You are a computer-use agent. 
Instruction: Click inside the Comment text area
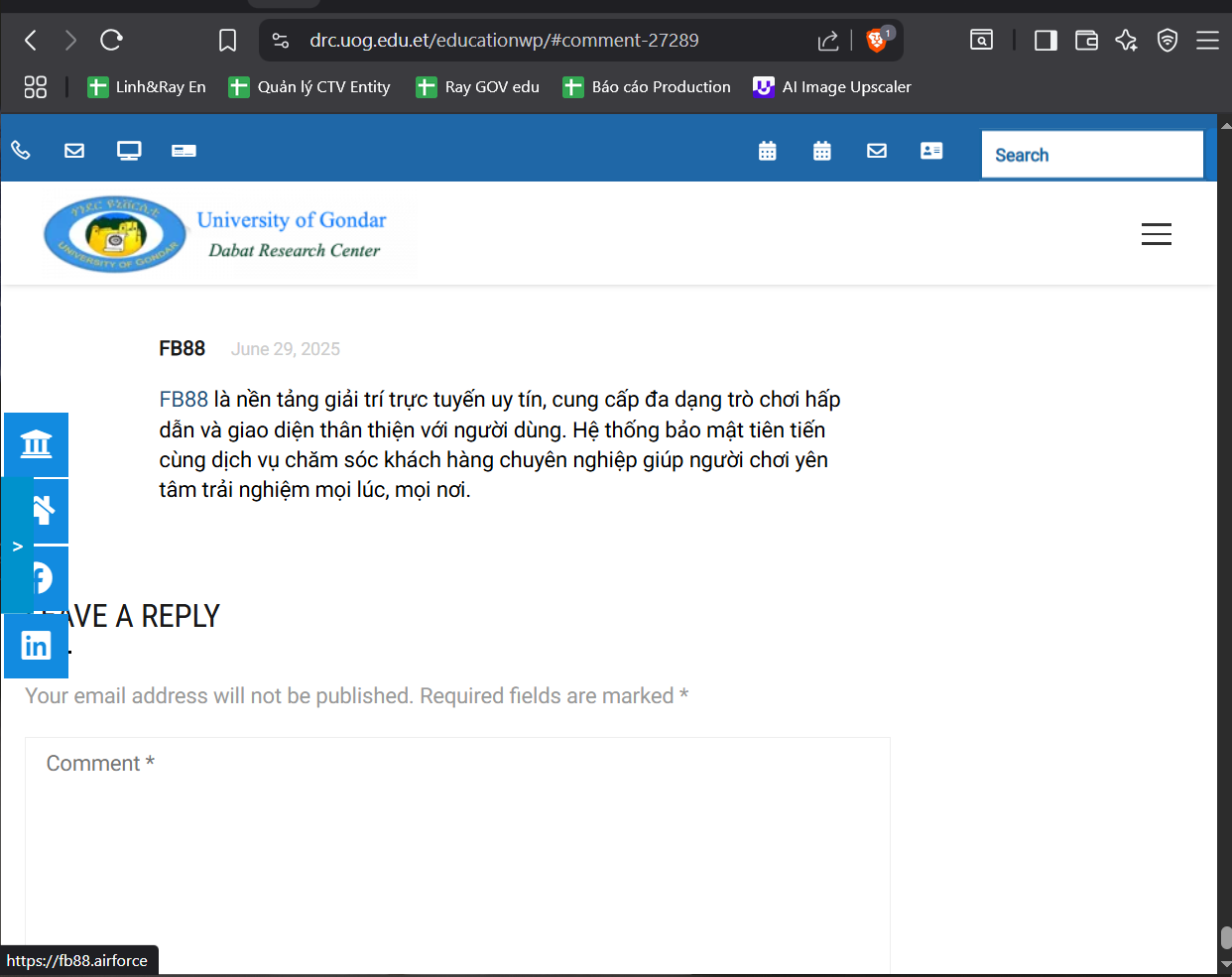click(x=457, y=855)
